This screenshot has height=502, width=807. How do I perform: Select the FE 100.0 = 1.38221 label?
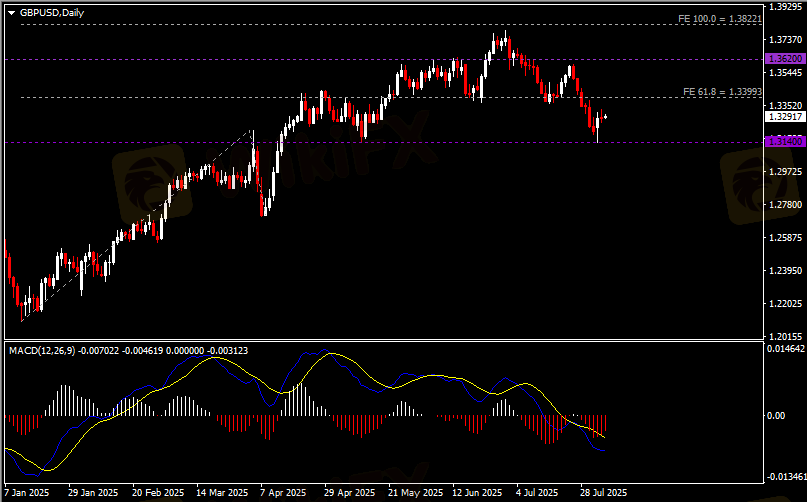[x=720, y=19]
